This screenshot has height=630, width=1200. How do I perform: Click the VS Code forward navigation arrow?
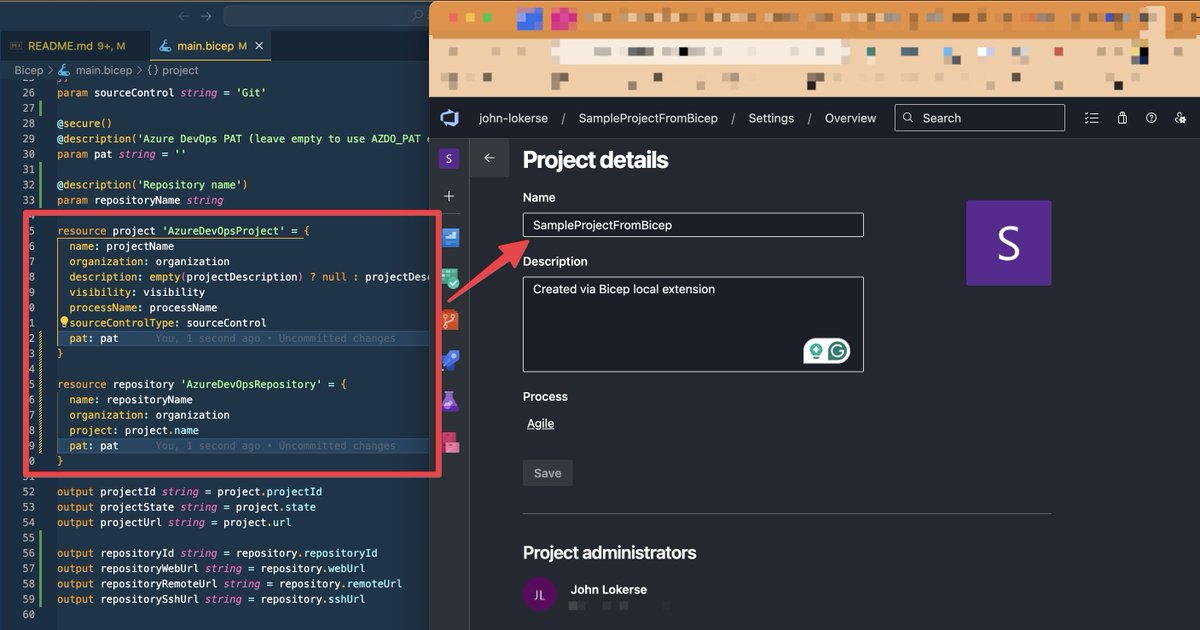click(206, 16)
